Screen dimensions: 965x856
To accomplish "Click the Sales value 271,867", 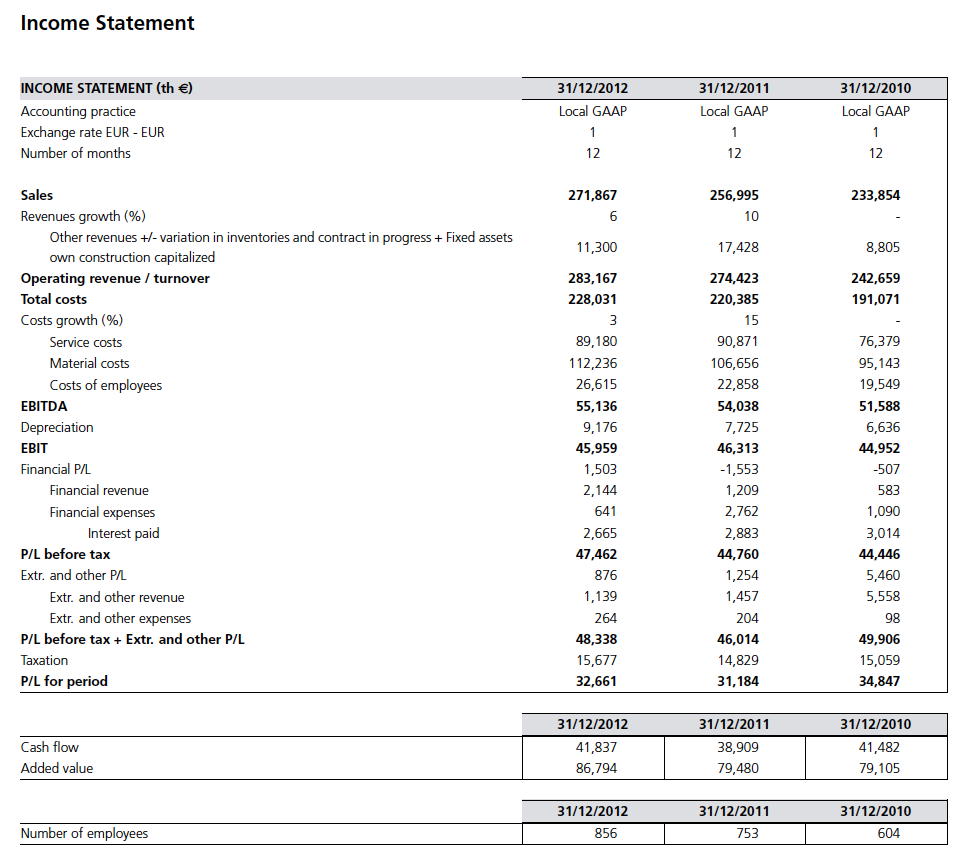I will (x=592, y=195).
